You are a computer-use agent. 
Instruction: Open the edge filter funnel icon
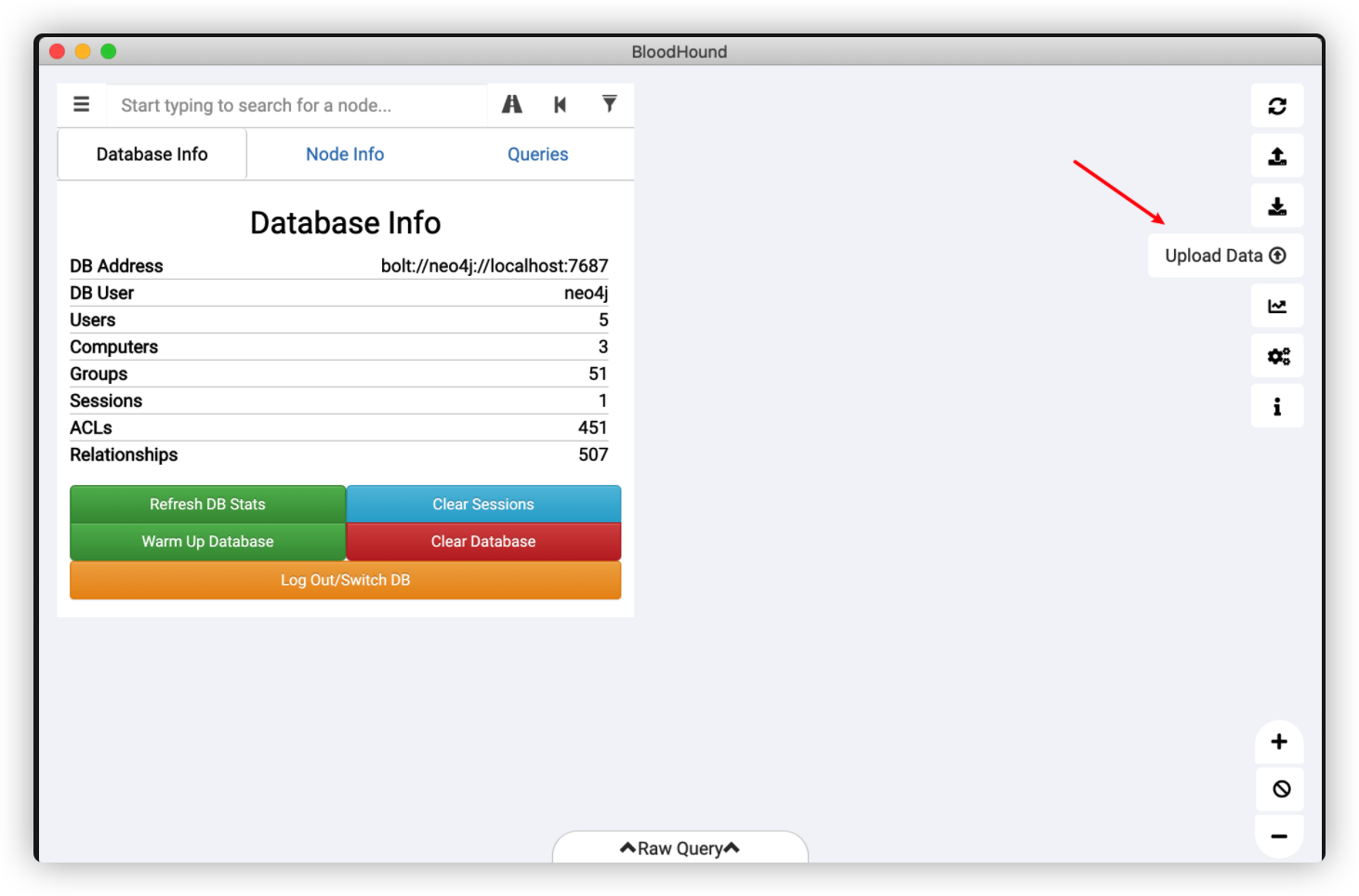pyautogui.click(x=609, y=104)
